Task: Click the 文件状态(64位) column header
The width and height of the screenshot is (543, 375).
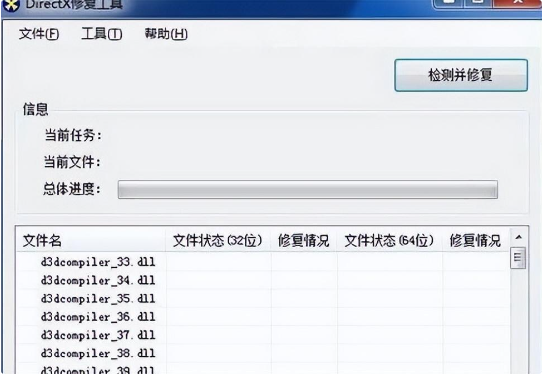Action: click(389, 240)
